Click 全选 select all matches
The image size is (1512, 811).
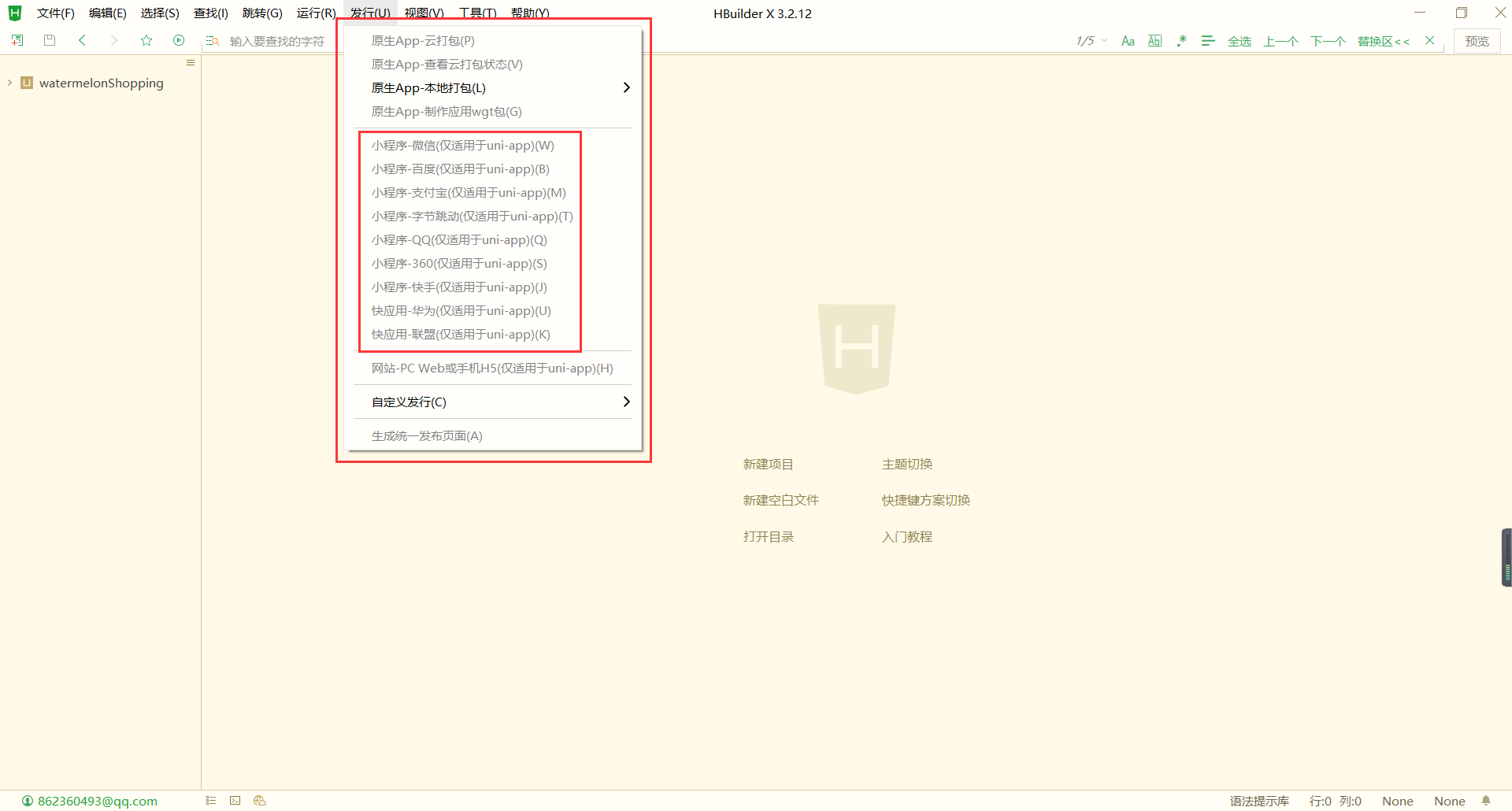pos(1240,41)
